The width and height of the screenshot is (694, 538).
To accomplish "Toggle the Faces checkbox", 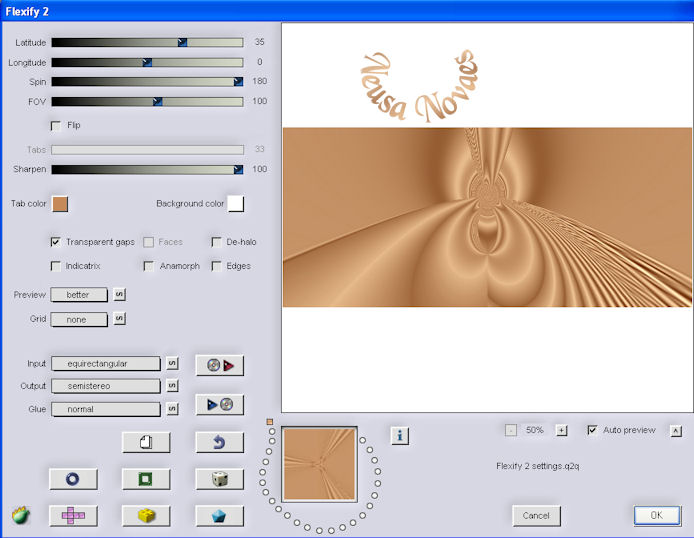I will [x=149, y=242].
